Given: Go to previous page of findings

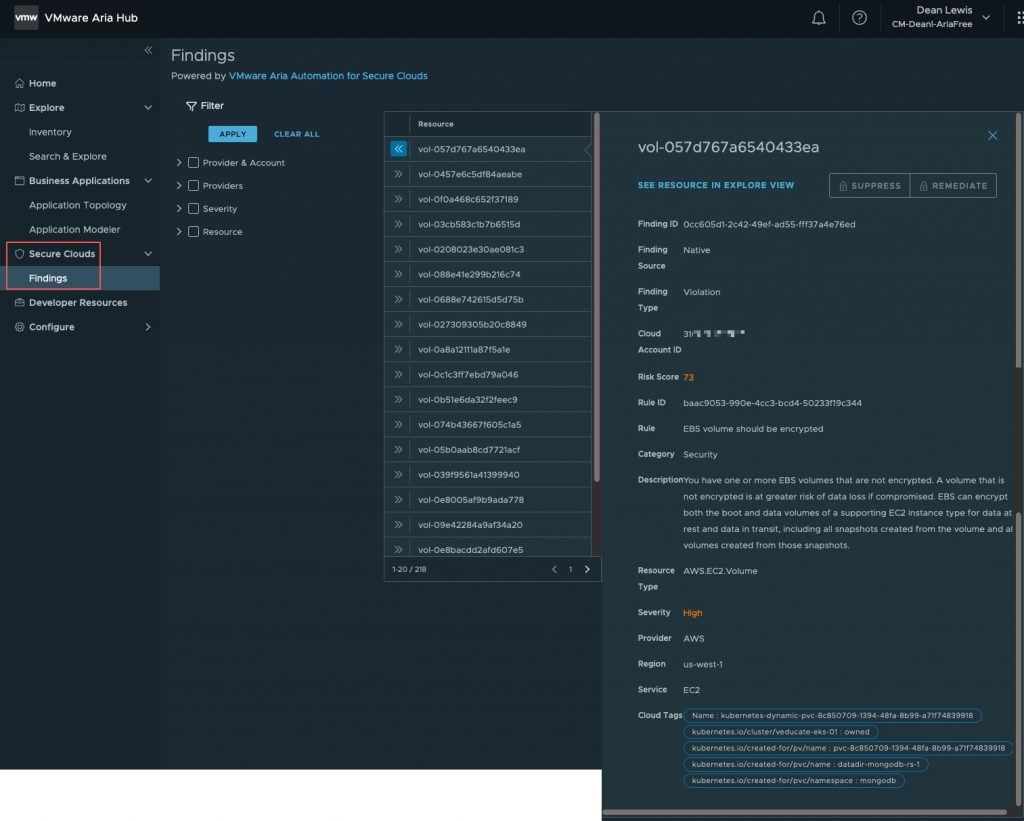Looking at the screenshot, I should point(554,569).
